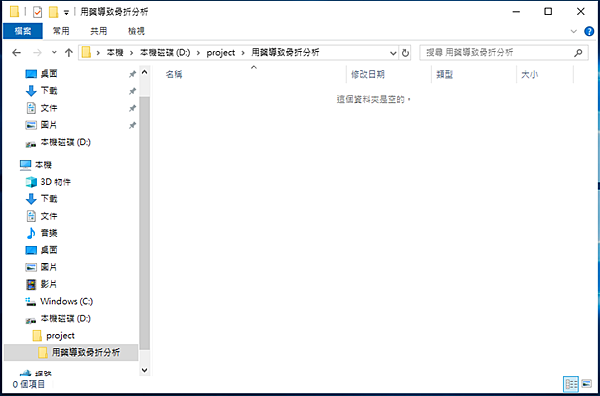Image resolution: width=600 pixels, height=396 pixels.
Task: Click the window title folder icon
Action: pyautogui.click(x=15, y=12)
